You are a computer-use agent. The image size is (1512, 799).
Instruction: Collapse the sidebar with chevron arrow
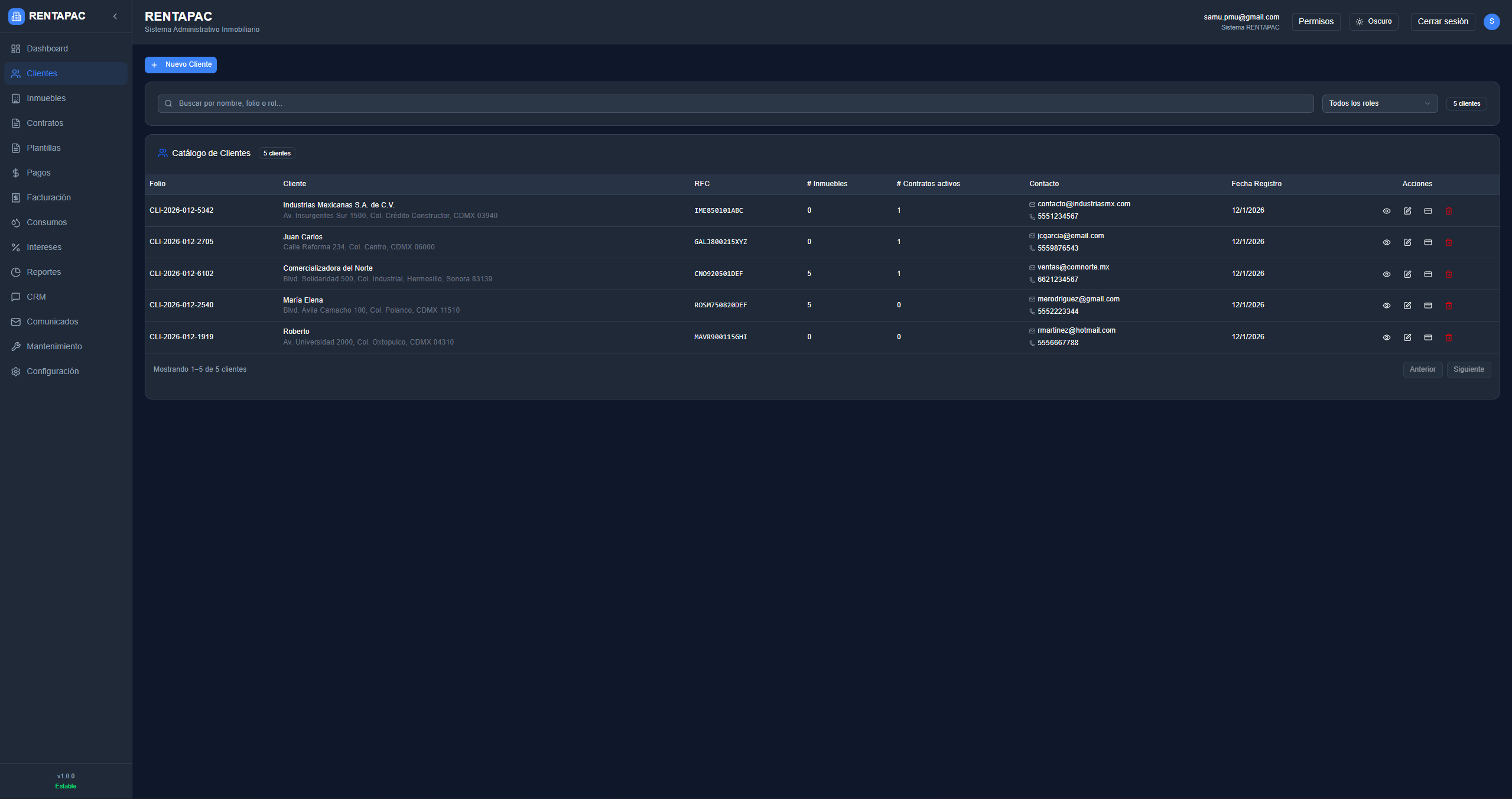point(115,17)
